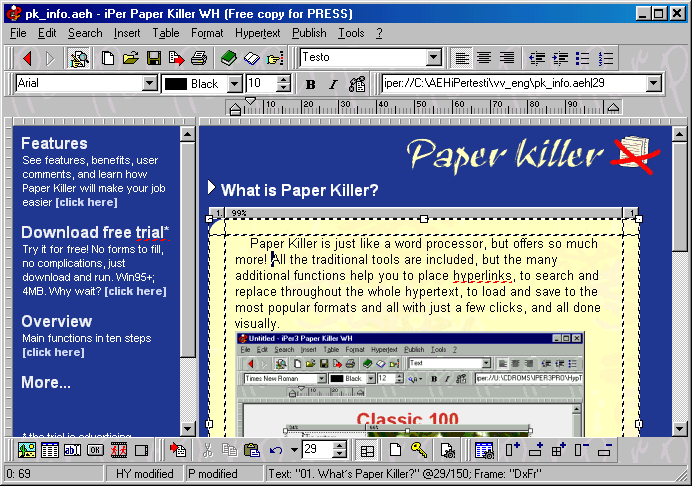Toggle italic formatting
Screen dimensions: 692x486
click(x=334, y=84)
